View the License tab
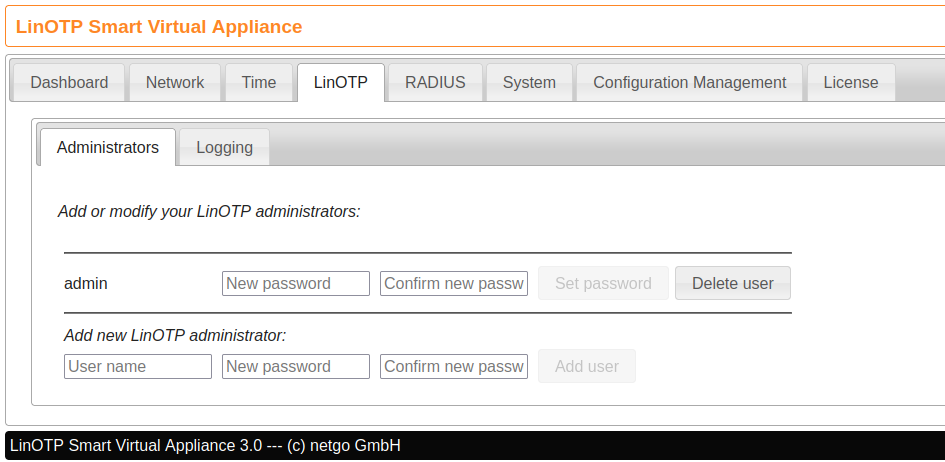Viewport: 945px width, 462px height. (x=851, y=83)
